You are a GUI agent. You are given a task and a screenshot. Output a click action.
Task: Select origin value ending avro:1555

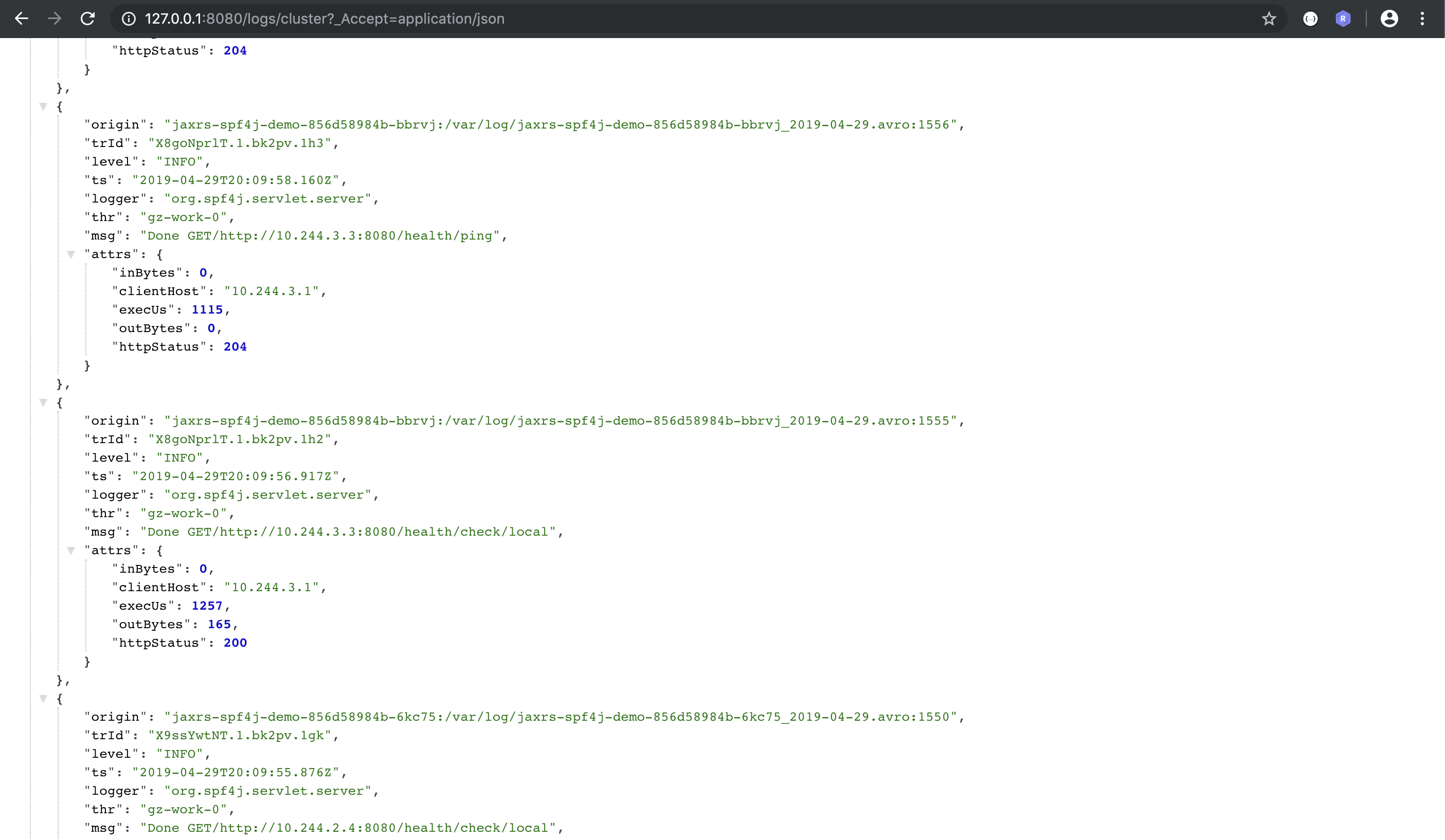561,421
